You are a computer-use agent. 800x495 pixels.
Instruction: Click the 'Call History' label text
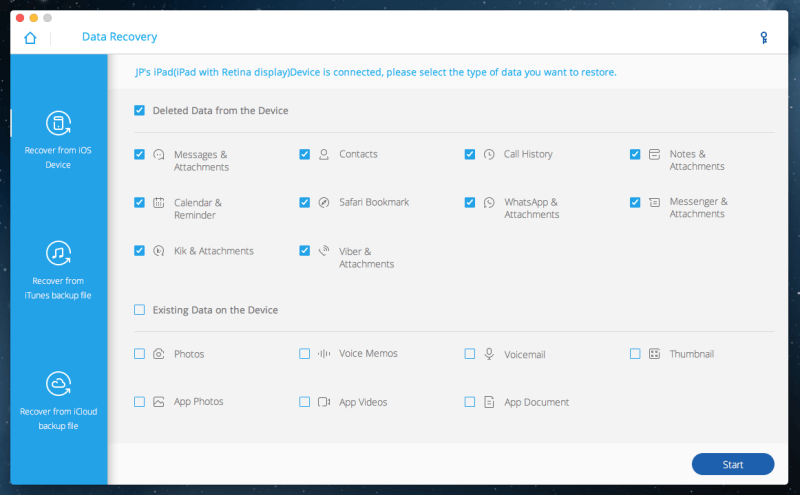(x=528, y=154)
